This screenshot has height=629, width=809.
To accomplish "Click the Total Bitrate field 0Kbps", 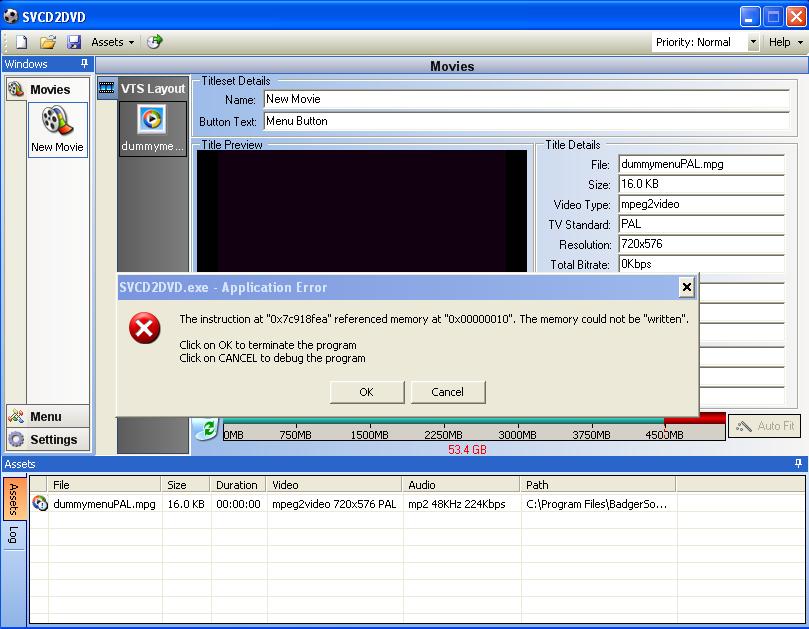I will click(x=701, y=264).
